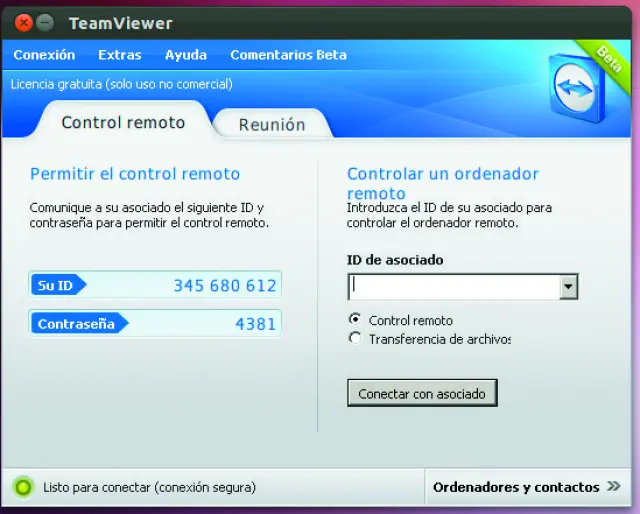Image resolution: width=640 pixels, height=514 pixels.
Task: Open the ID de asociado dropdown arrow
Action: tap(568, 287)
